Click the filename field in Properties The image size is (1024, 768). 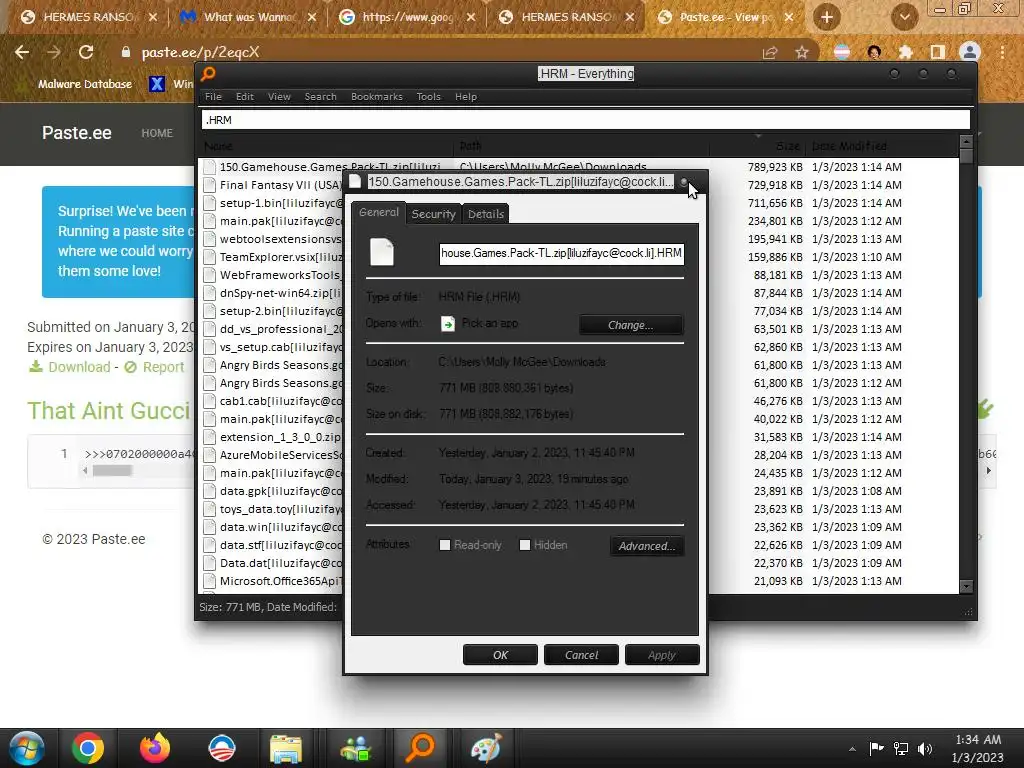[562, 253]
